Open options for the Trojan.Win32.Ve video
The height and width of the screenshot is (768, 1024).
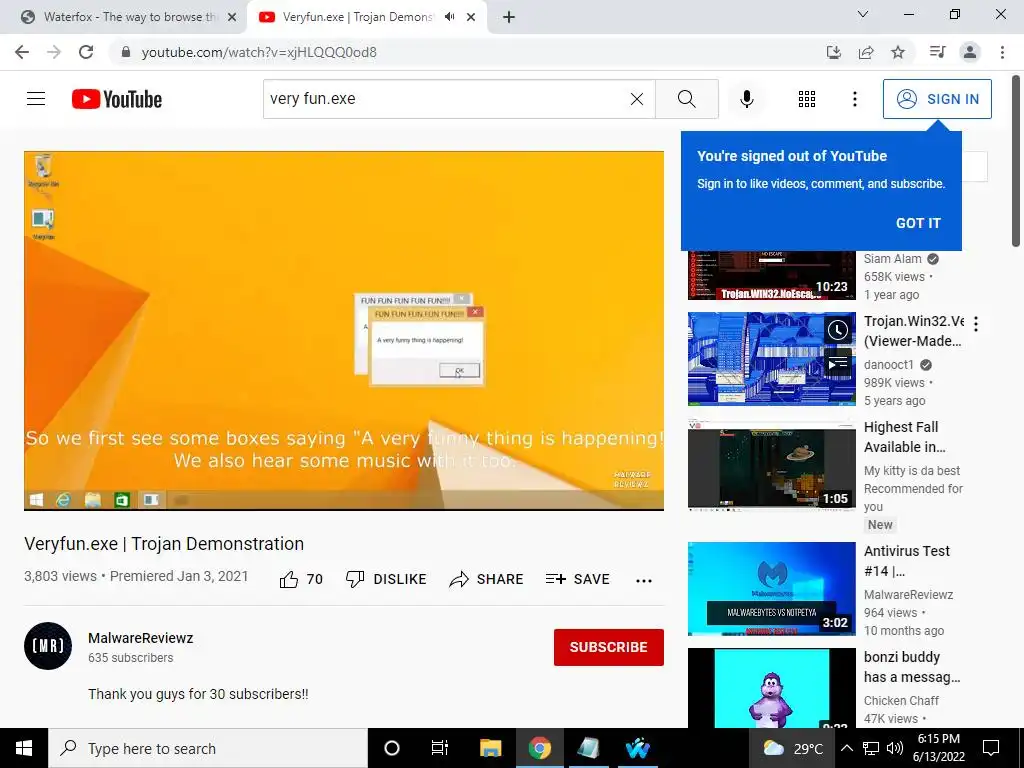point(976,324)
